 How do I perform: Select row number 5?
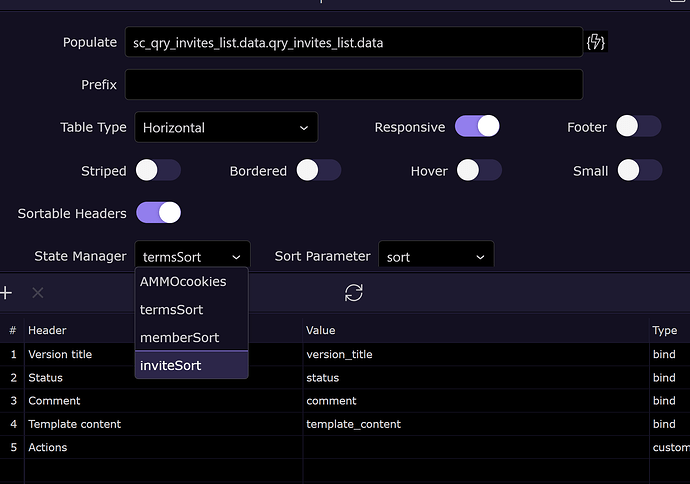coord(13,447)
